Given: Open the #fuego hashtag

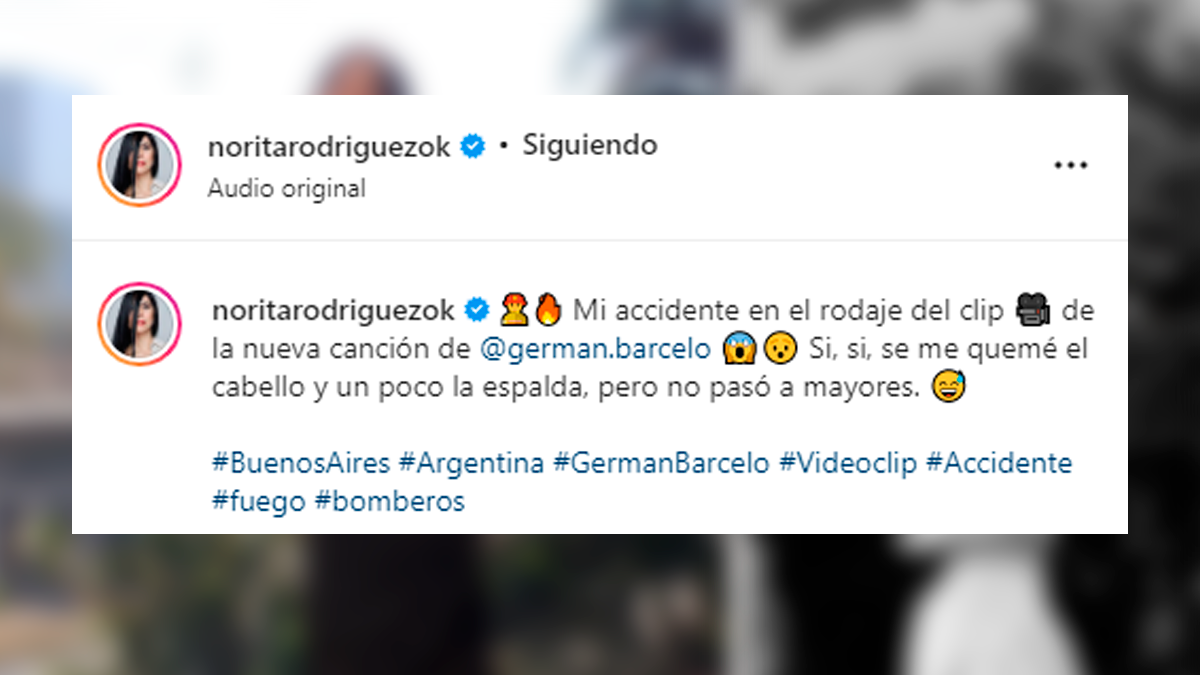Looking at the screenshot, I should [x=259, y=502].
